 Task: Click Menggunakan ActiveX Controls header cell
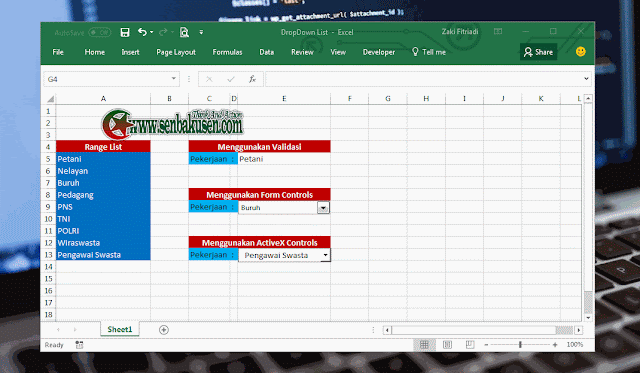[x=260, y=243]
